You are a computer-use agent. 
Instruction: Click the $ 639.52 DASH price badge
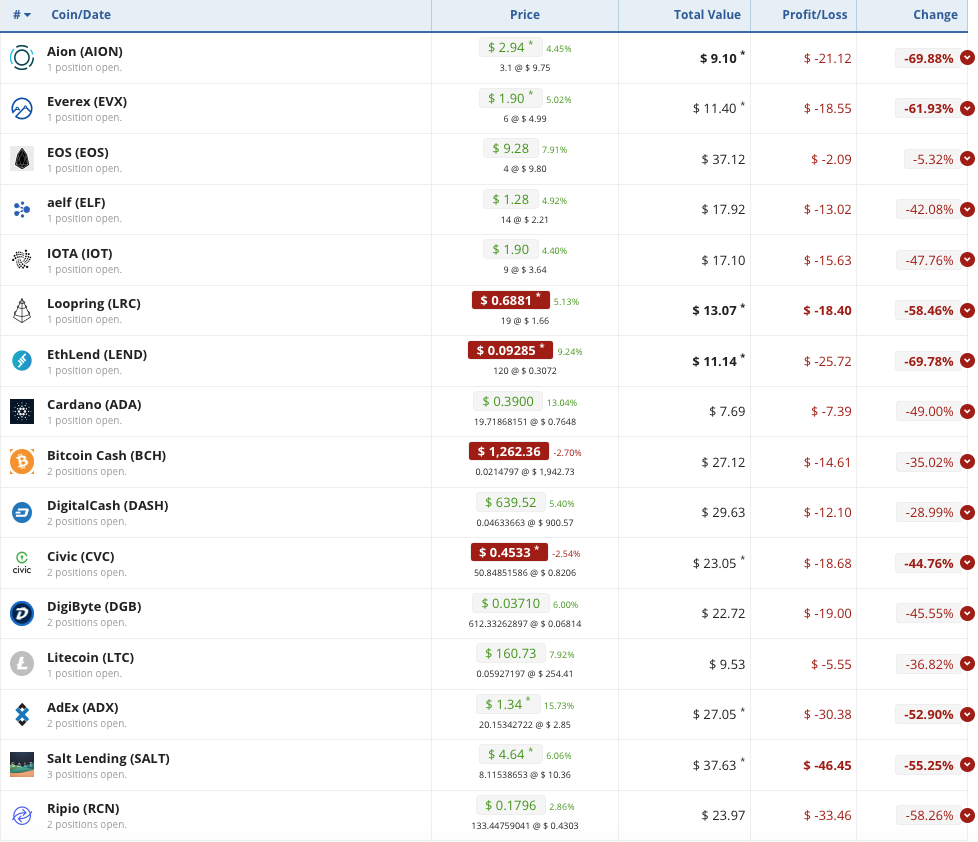point(511,503)
